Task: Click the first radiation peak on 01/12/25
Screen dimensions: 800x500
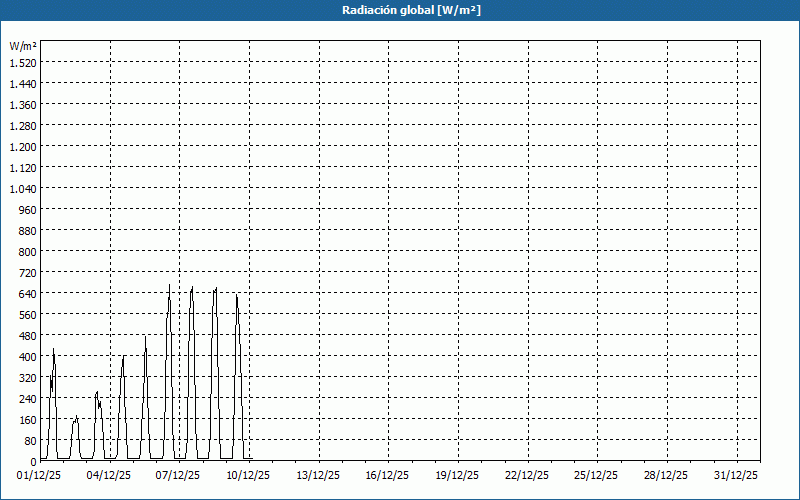Action: coord(54,351)
